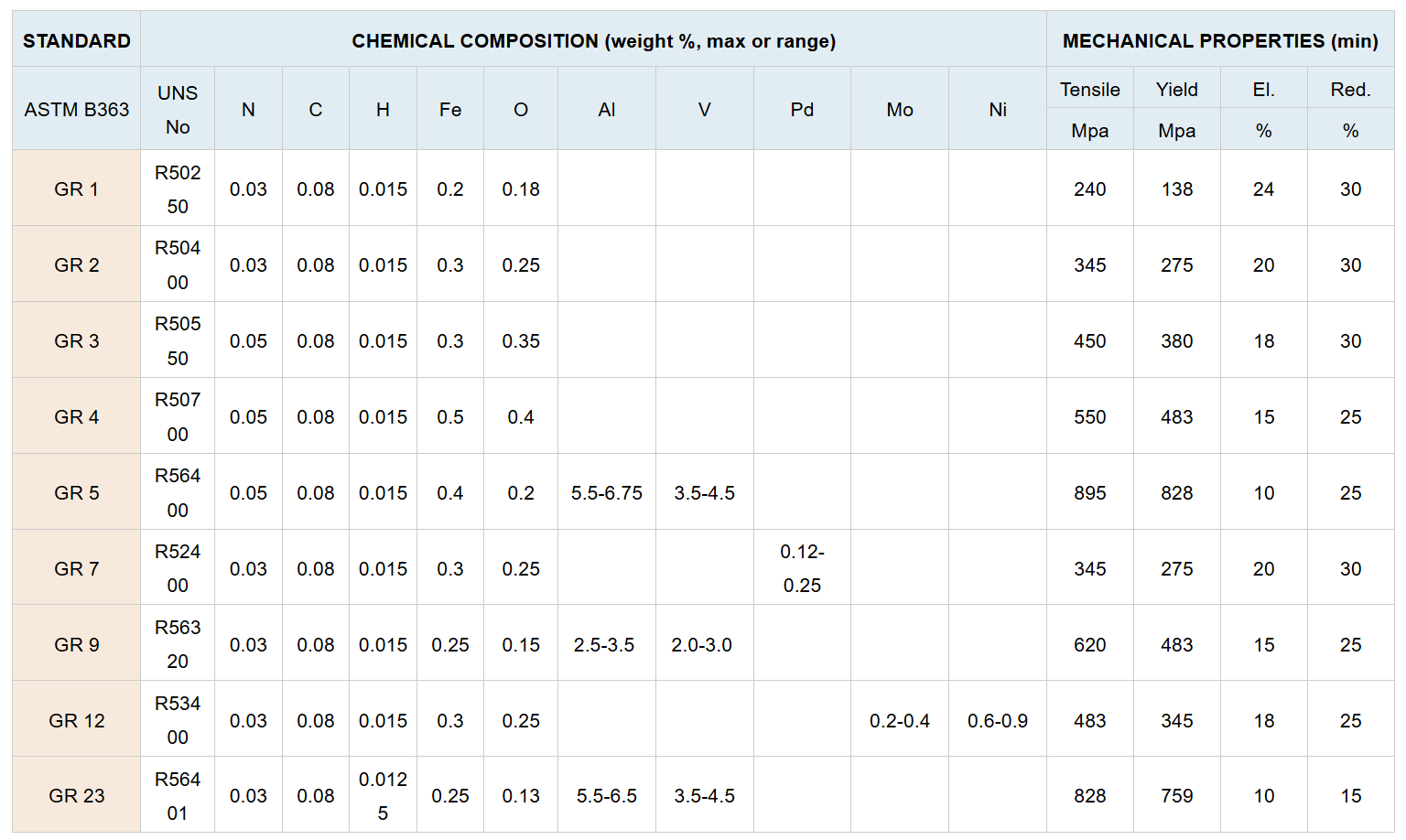
Task: Select UNS number R50400 cell
Action: pyautogui.click(x=178, y=264)
